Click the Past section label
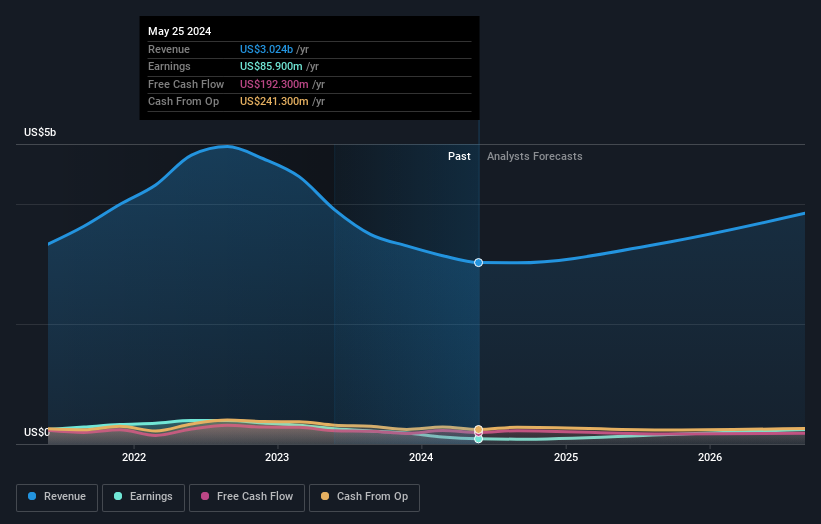This screenshot has height=524, width=821. (459, 156)
